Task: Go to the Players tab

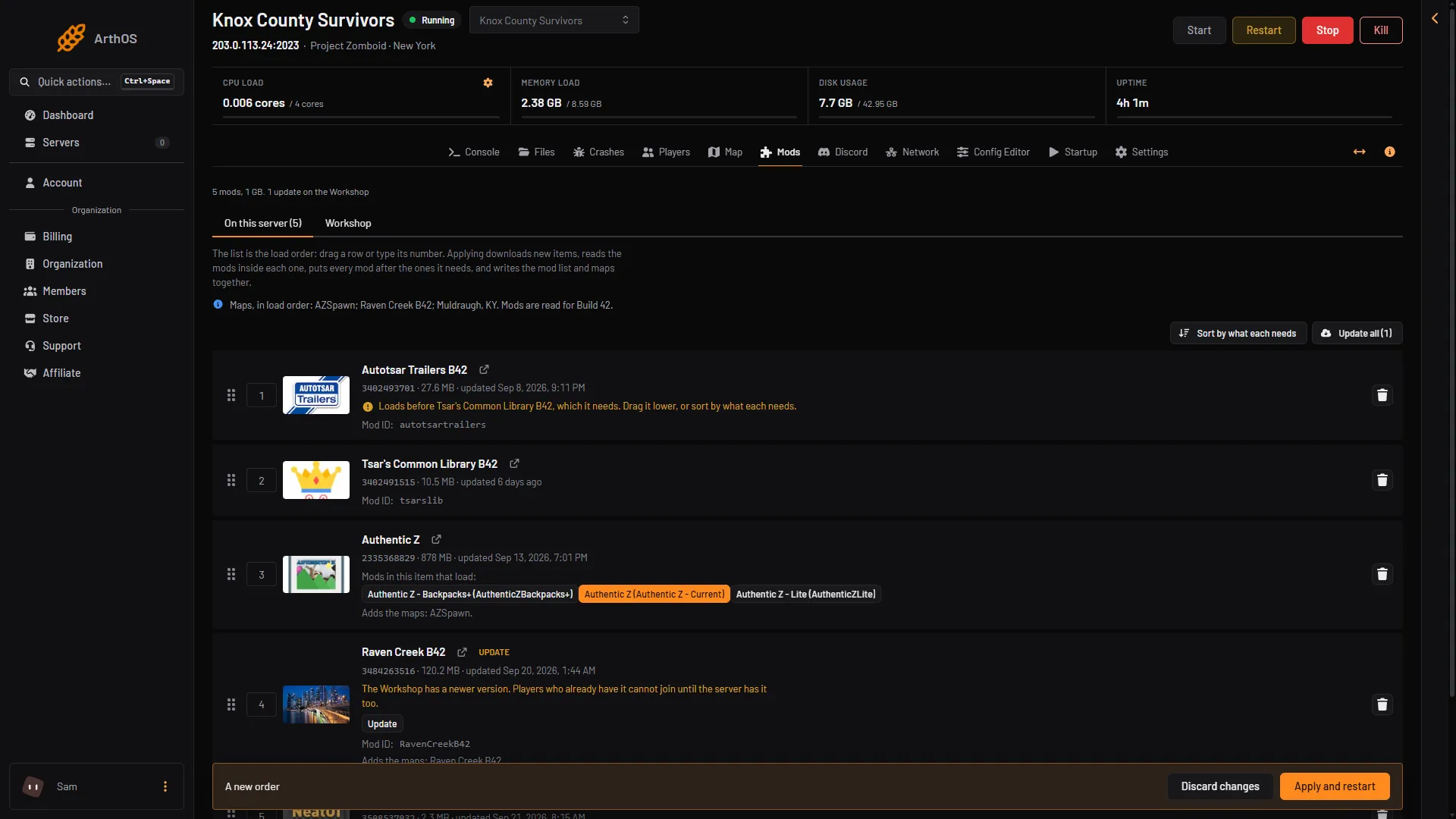Action: [x=666, y=152]
